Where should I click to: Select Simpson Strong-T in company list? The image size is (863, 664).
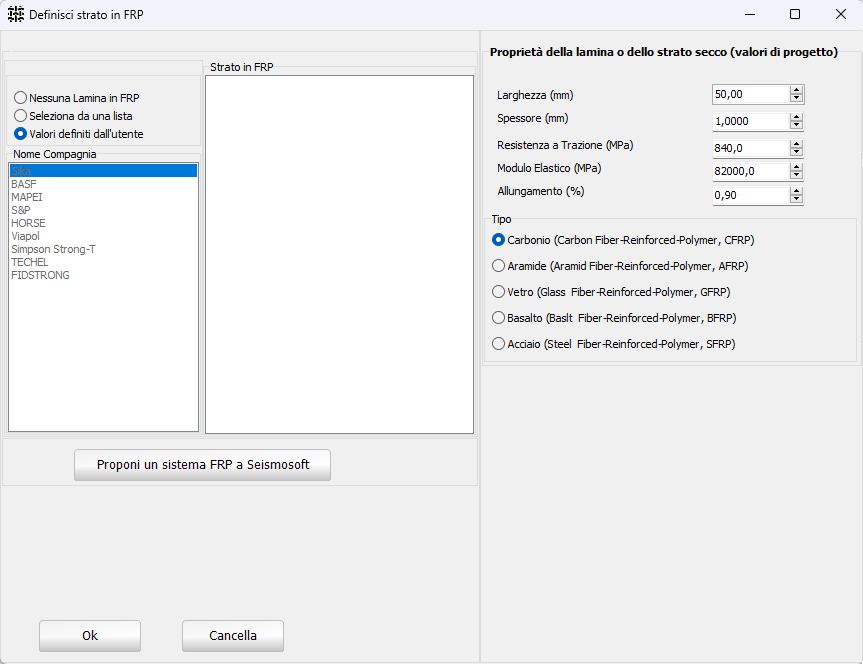103,249
